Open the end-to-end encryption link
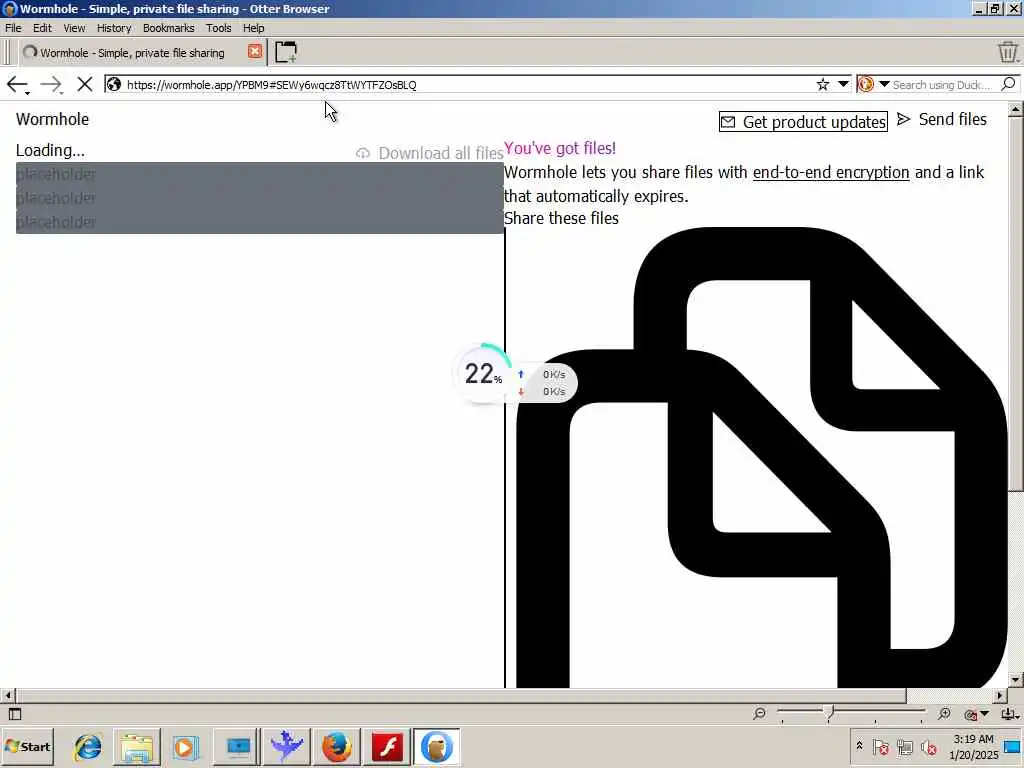Viewport: 1024px width, 768px height. pyautogui.click(x=831, y=172)
